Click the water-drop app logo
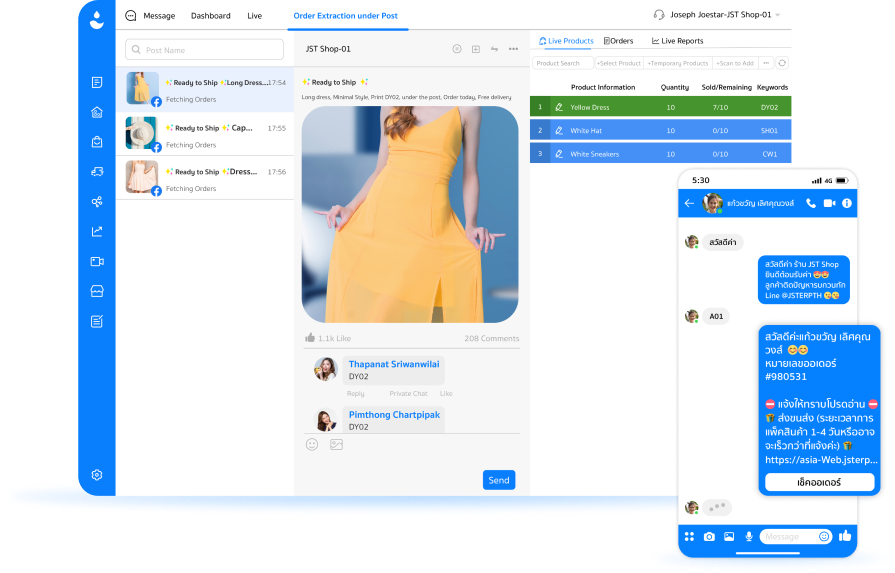The width and height of the screenshot is (895, 573). click(97, 20)
